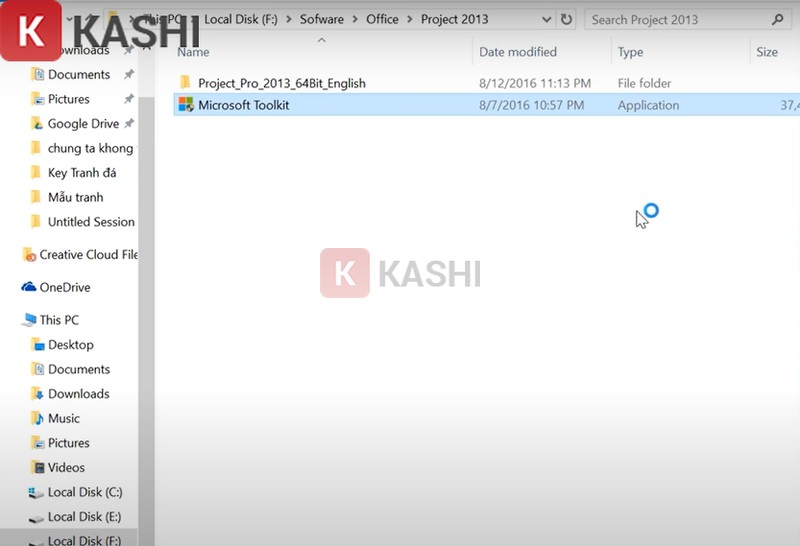The width and height of the screenshot is (800, 546).
Task: Select Desktop label in navigation pane
Action: coord(71,345)
